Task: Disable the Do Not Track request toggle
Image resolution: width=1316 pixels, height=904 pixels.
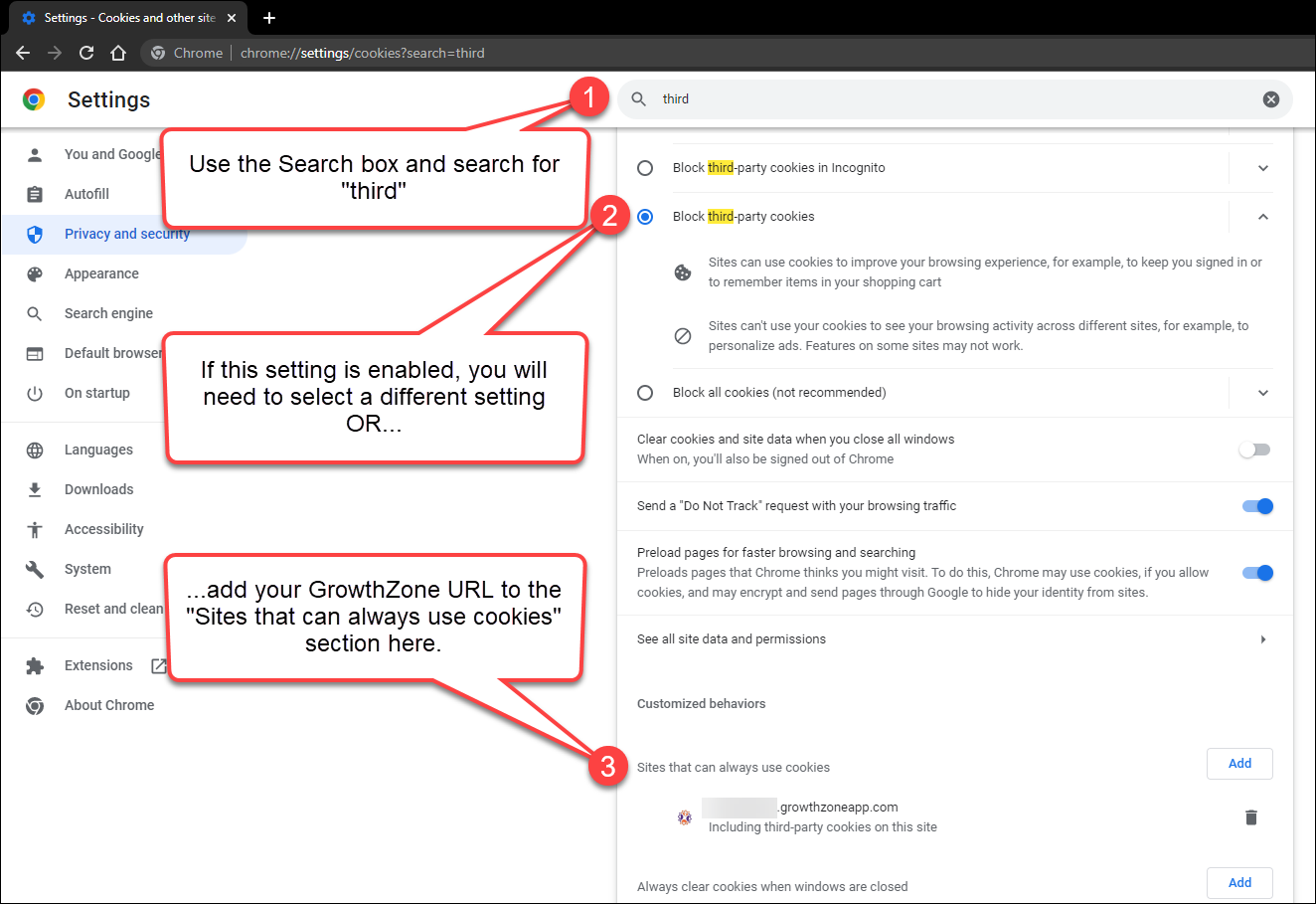Action: pyautogui.click(x=1256, y=506)
